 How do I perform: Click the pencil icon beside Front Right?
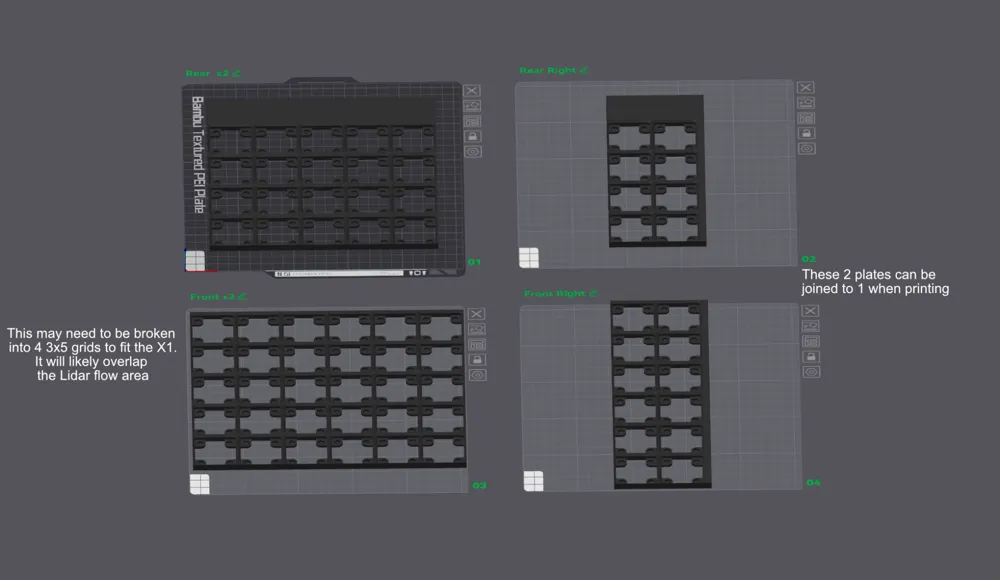tap(593, 293)
